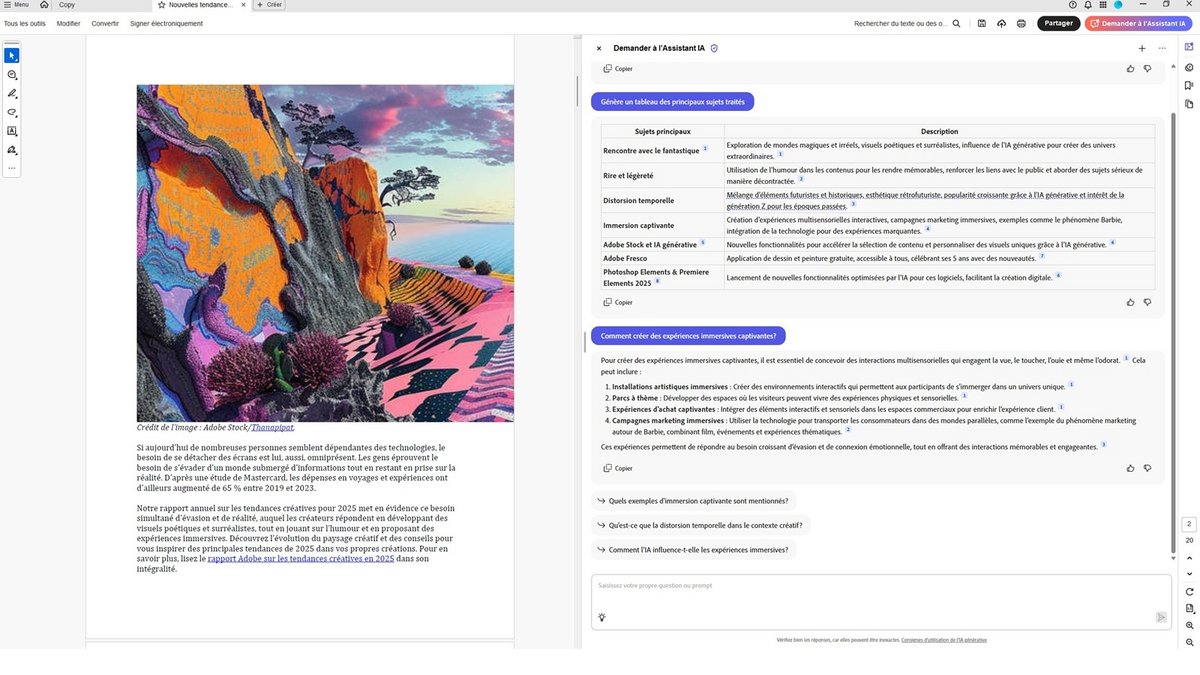Select the pen annotation tool
The height and width of the screenshot is (675, 1200).
point(12,93)
